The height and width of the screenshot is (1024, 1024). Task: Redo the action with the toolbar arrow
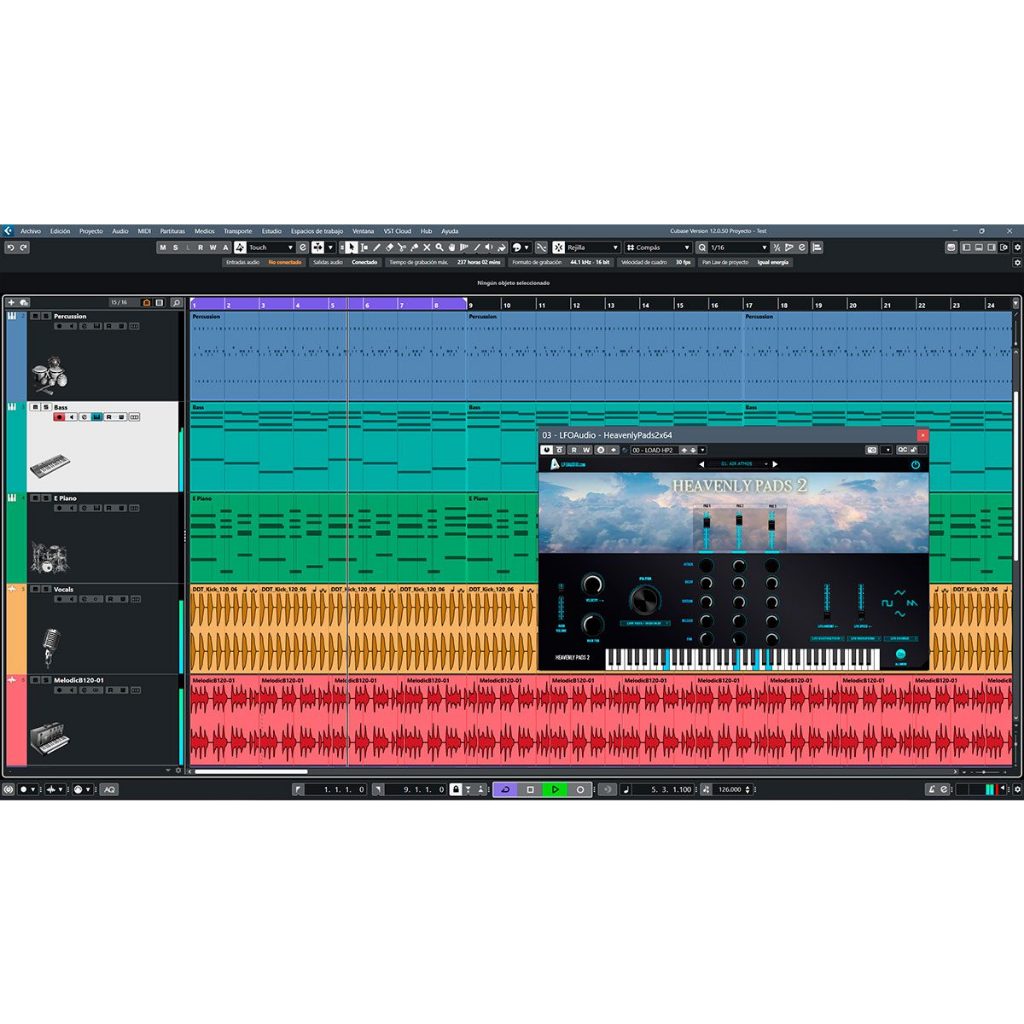pyautogui.click(x=24, y=248)
